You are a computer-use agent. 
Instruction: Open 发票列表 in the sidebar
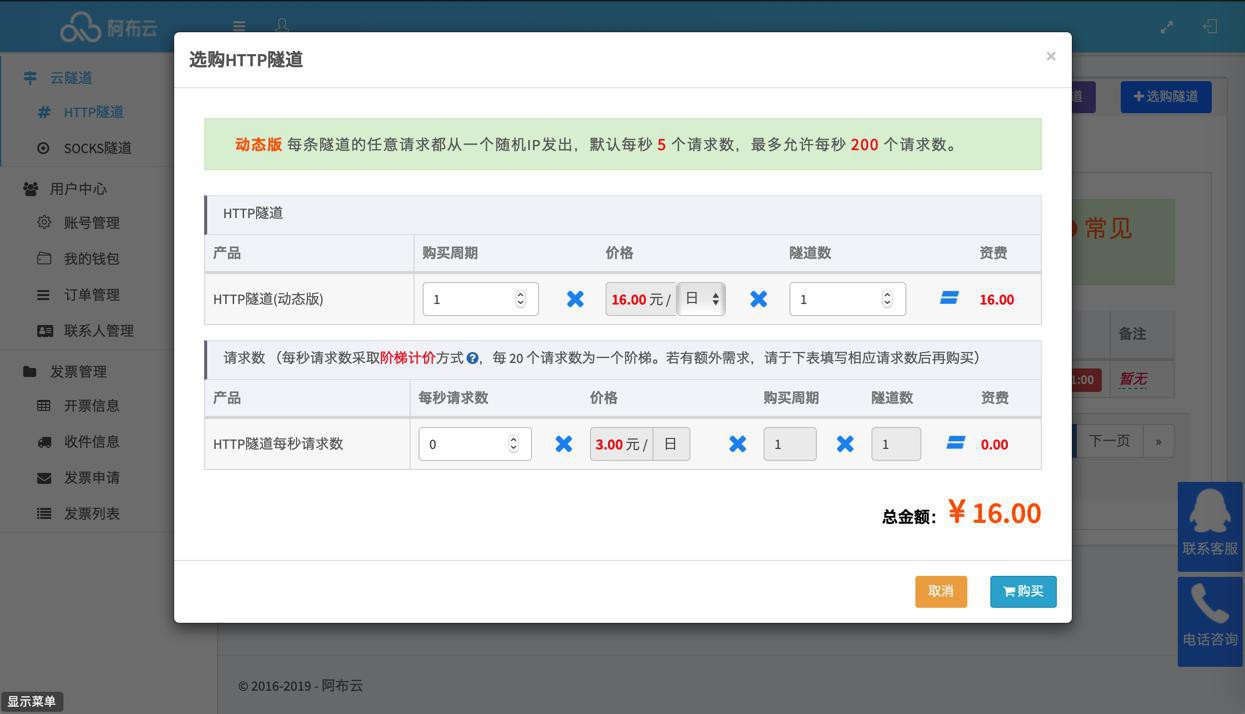(92, 513)
